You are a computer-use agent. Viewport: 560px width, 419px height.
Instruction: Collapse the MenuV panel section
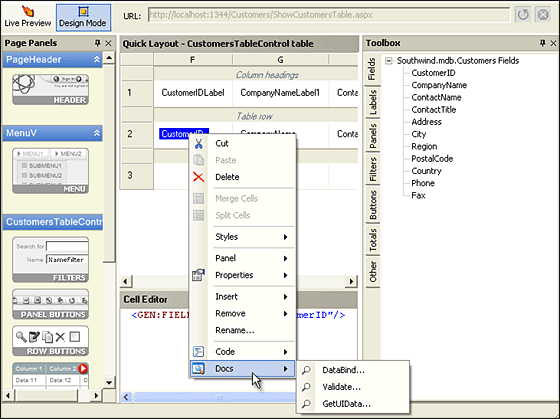97,133
